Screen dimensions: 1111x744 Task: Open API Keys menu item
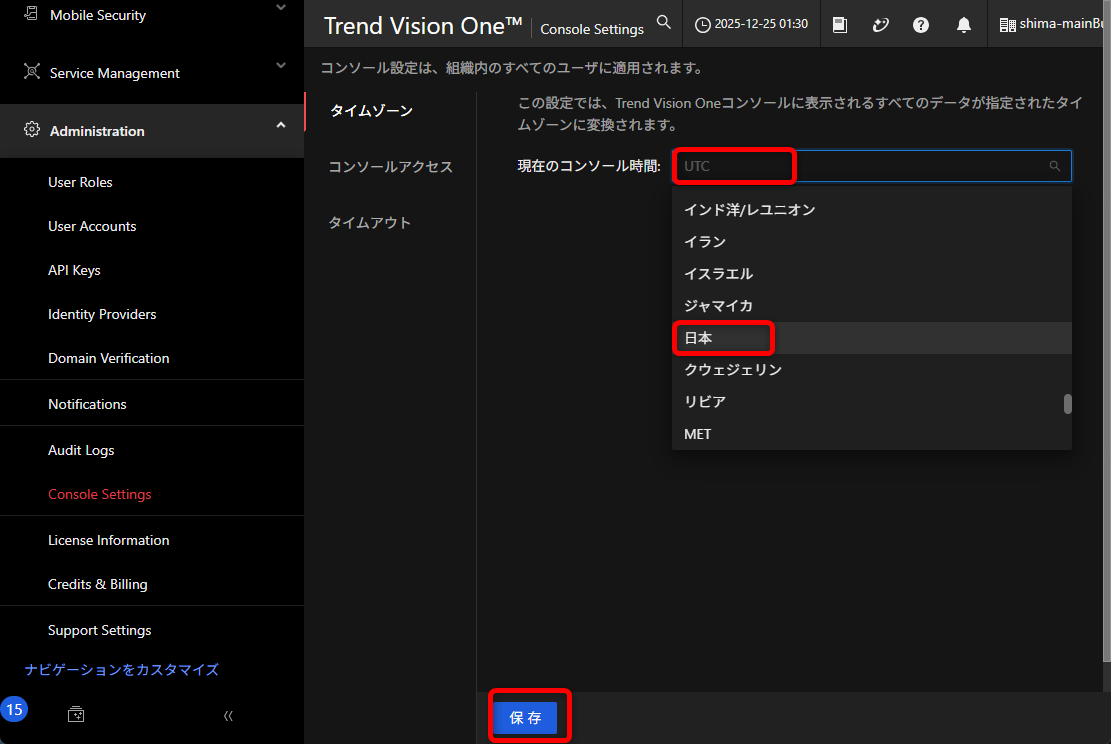(74, 270)
